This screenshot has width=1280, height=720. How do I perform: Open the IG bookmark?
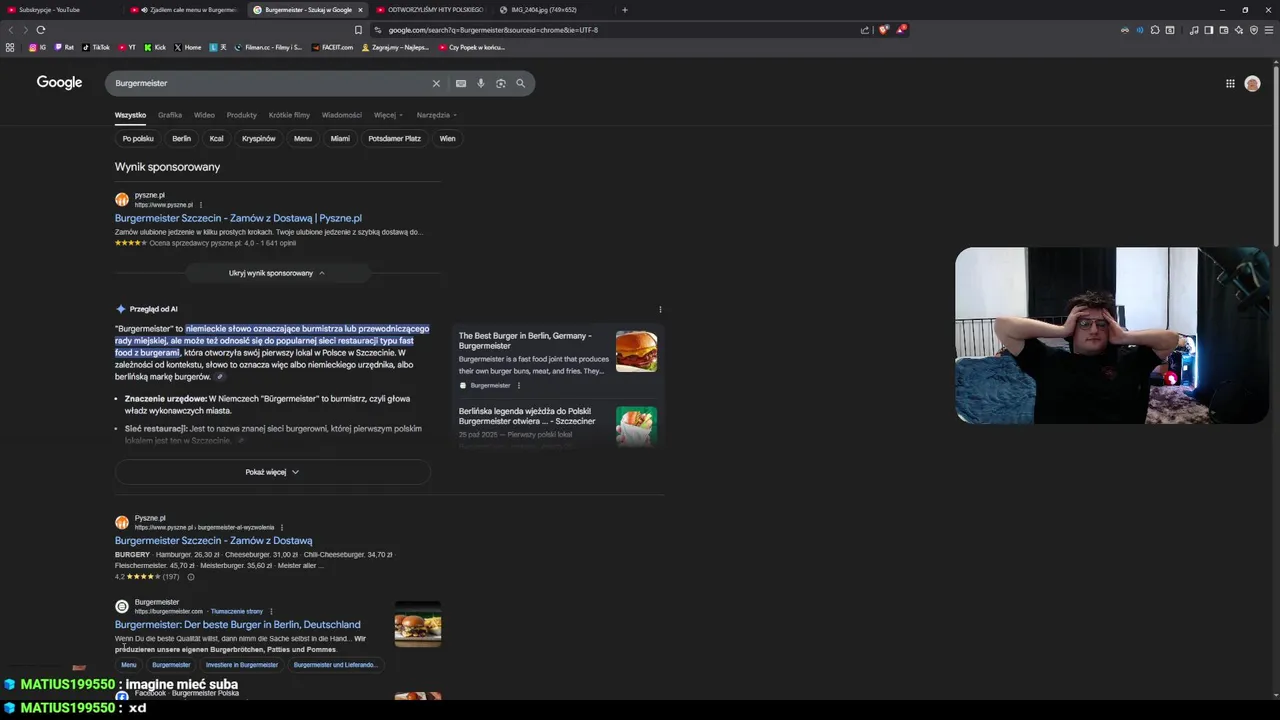(37, 47)
